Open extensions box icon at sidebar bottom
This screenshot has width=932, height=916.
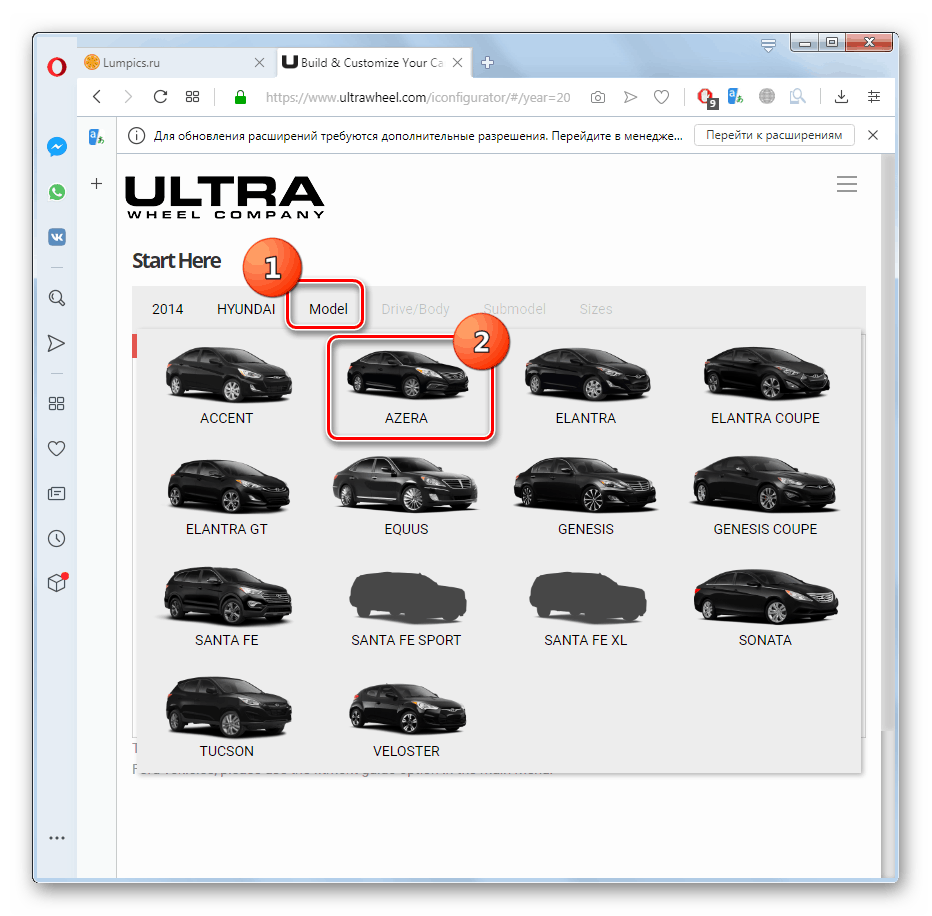[x=57, y=583]
